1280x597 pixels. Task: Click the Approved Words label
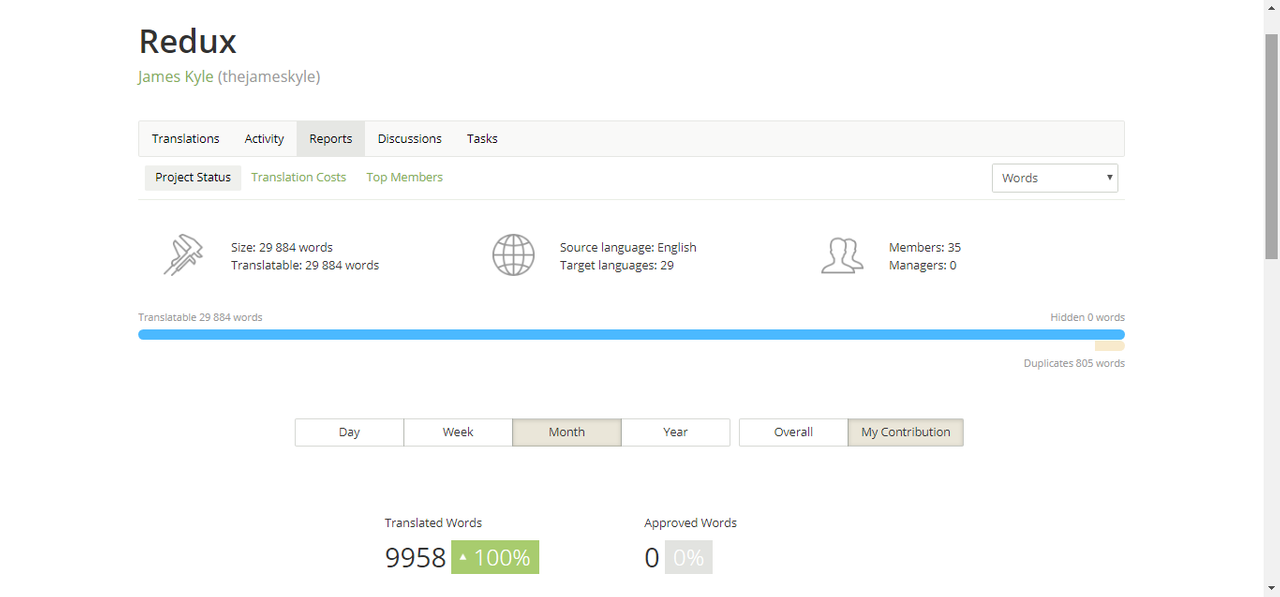click(x=690, y=523)
